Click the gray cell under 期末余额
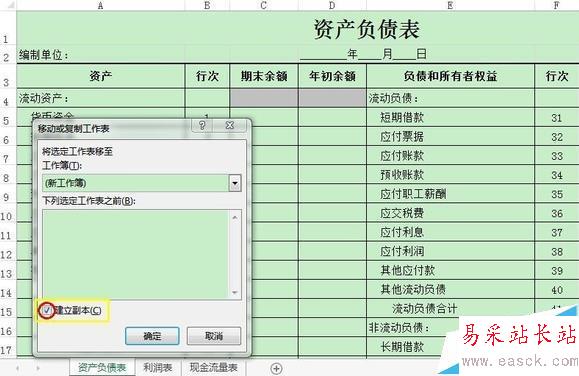Screen dimensions: 579x376 (x=264, y=98)
